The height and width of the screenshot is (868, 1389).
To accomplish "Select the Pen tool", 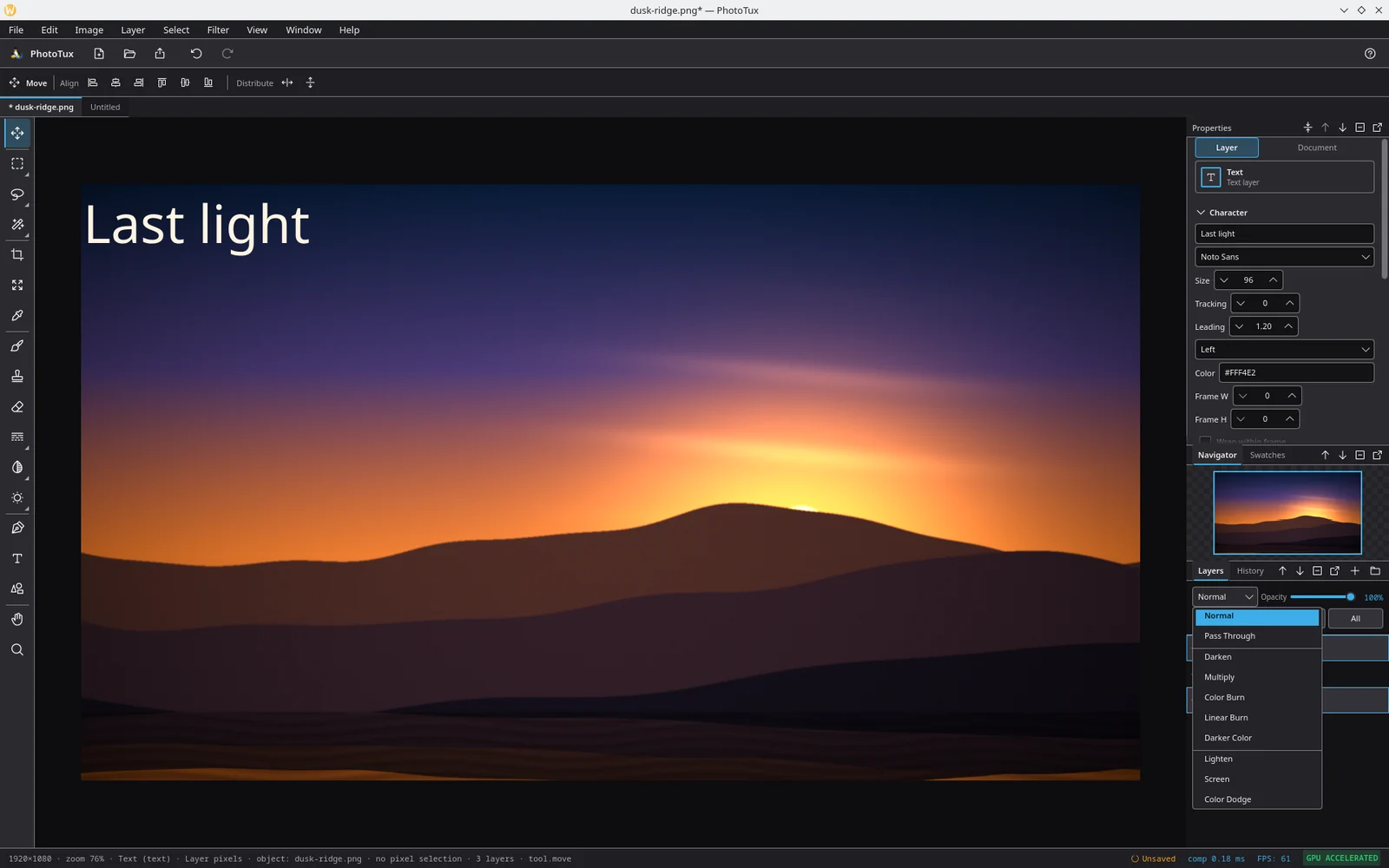I will [x=17, y=528].
